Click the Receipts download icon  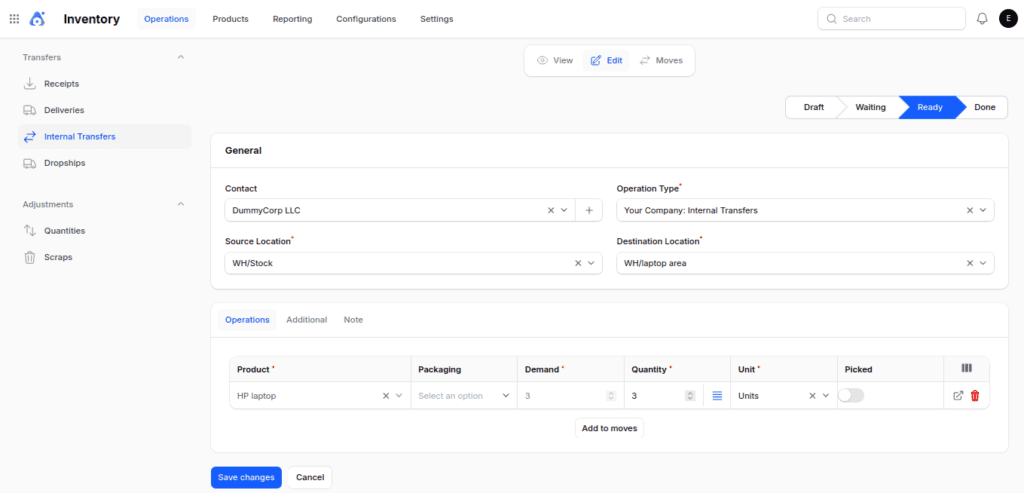[29, 84]
